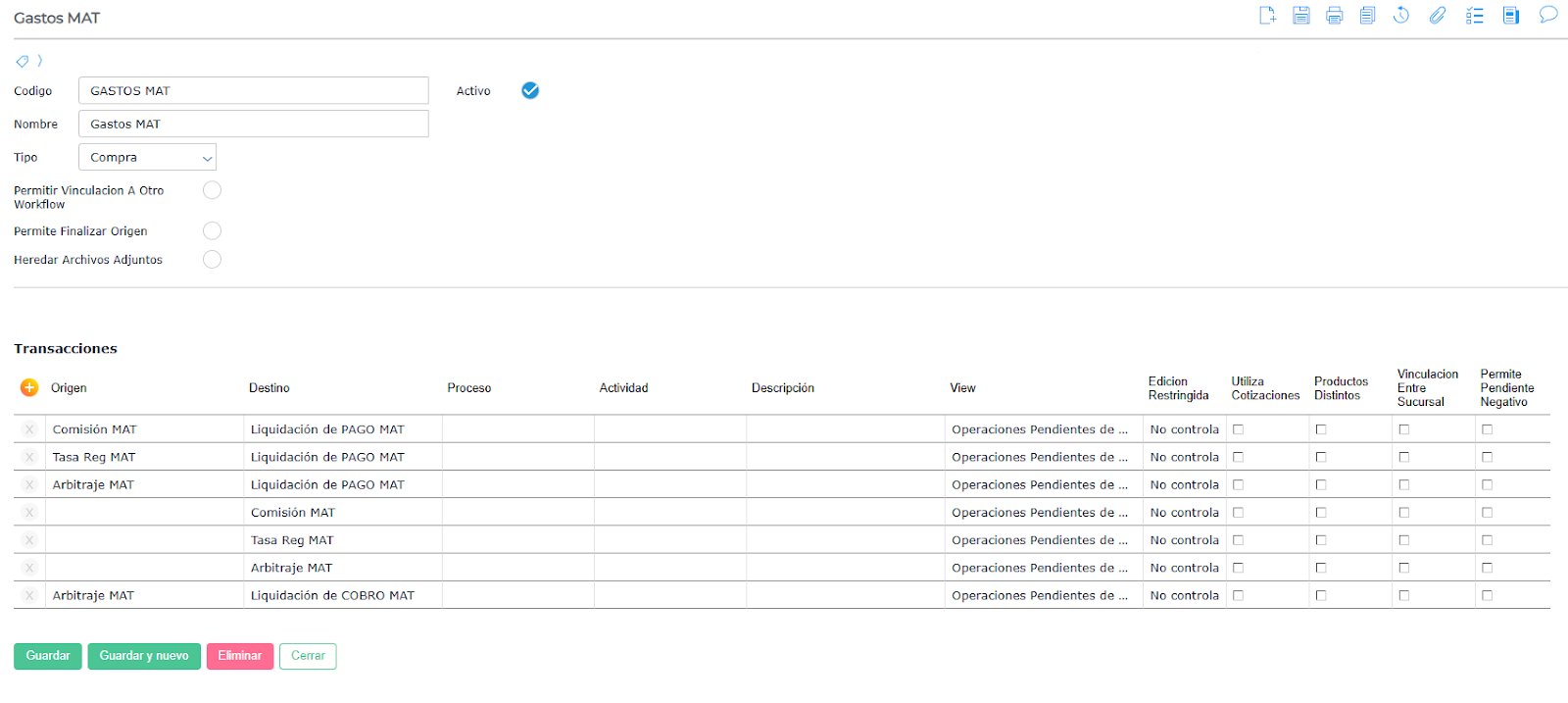Remove the Comisión MAT transaction row
Image resolution: width=1568 pixels, height=703 pixels.
pyautogui.click(x=29, y=429)
